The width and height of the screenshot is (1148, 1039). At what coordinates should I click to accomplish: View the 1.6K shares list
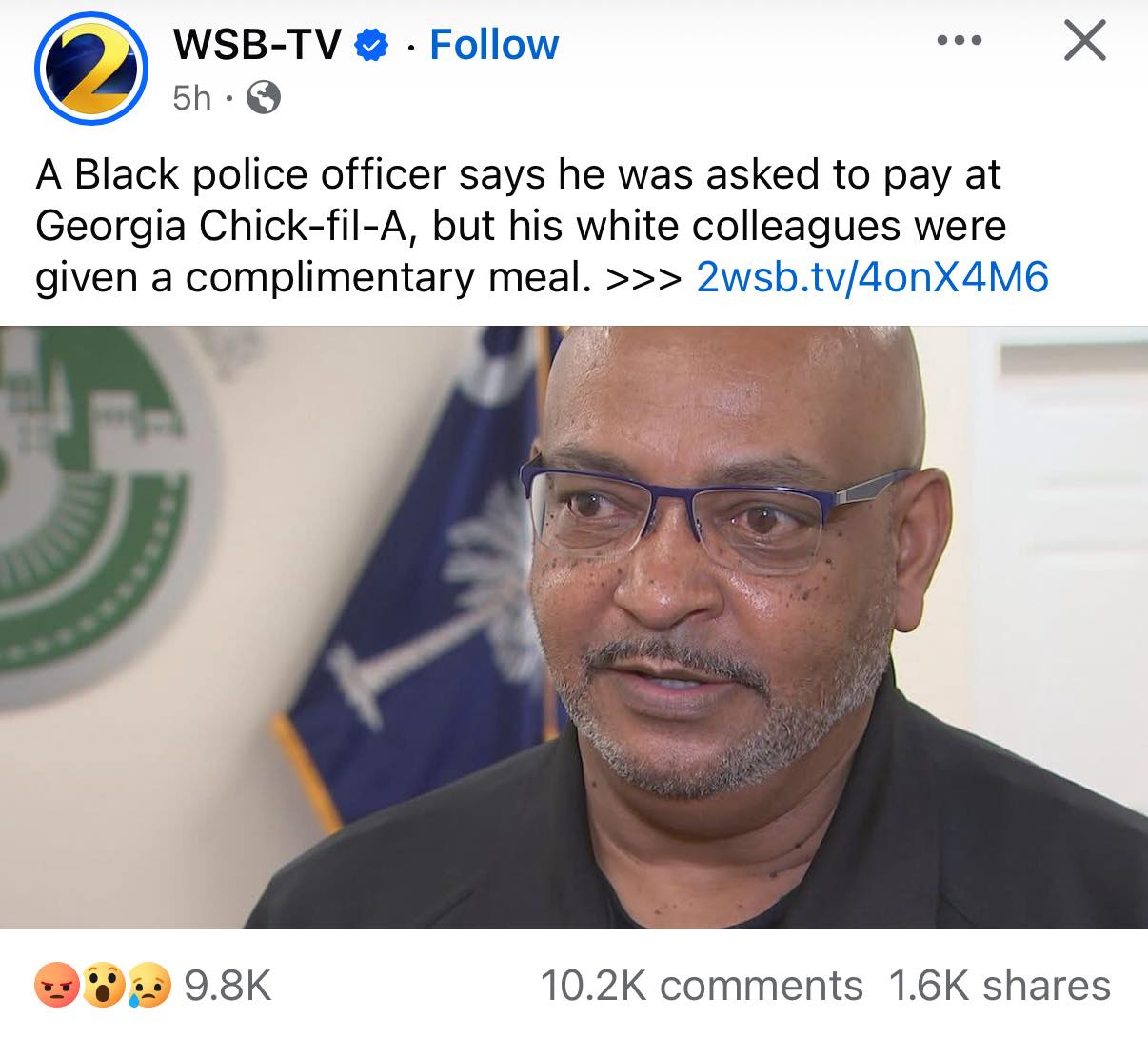point(1000,986)
